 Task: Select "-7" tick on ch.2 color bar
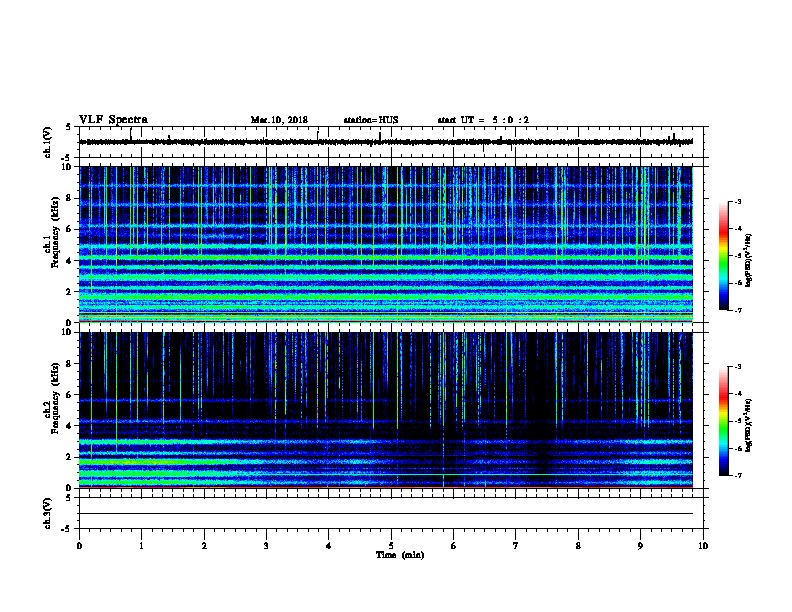(737, 475)
